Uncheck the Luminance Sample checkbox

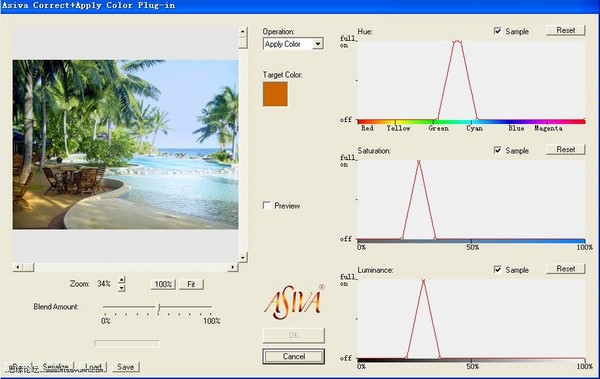[x=497, y=270]
